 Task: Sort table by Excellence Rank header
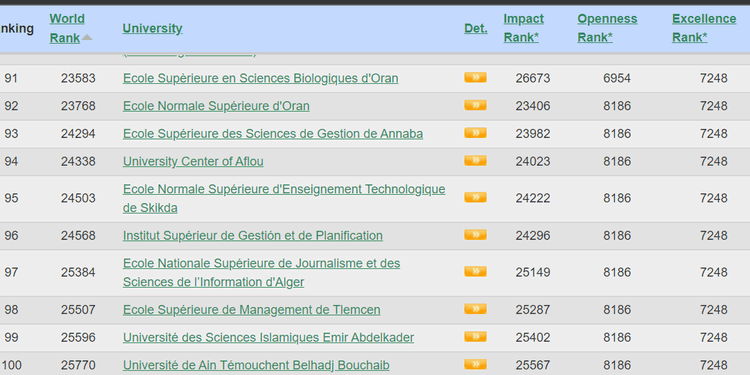click(704, 28)
